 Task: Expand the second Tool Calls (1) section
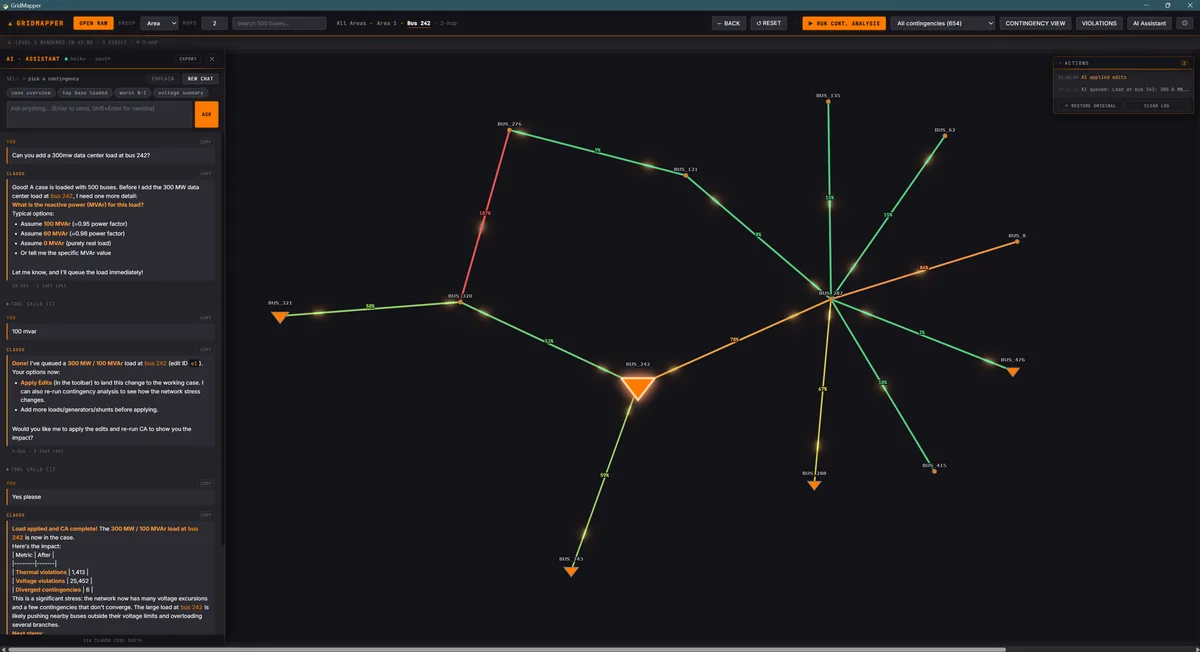tap(32, 469)
